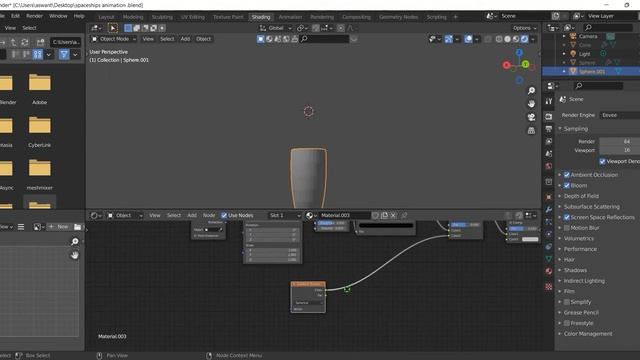The image size is (640, 360).
Task: Expand the Depth of Field panel
Action: [x=581, y=196]
